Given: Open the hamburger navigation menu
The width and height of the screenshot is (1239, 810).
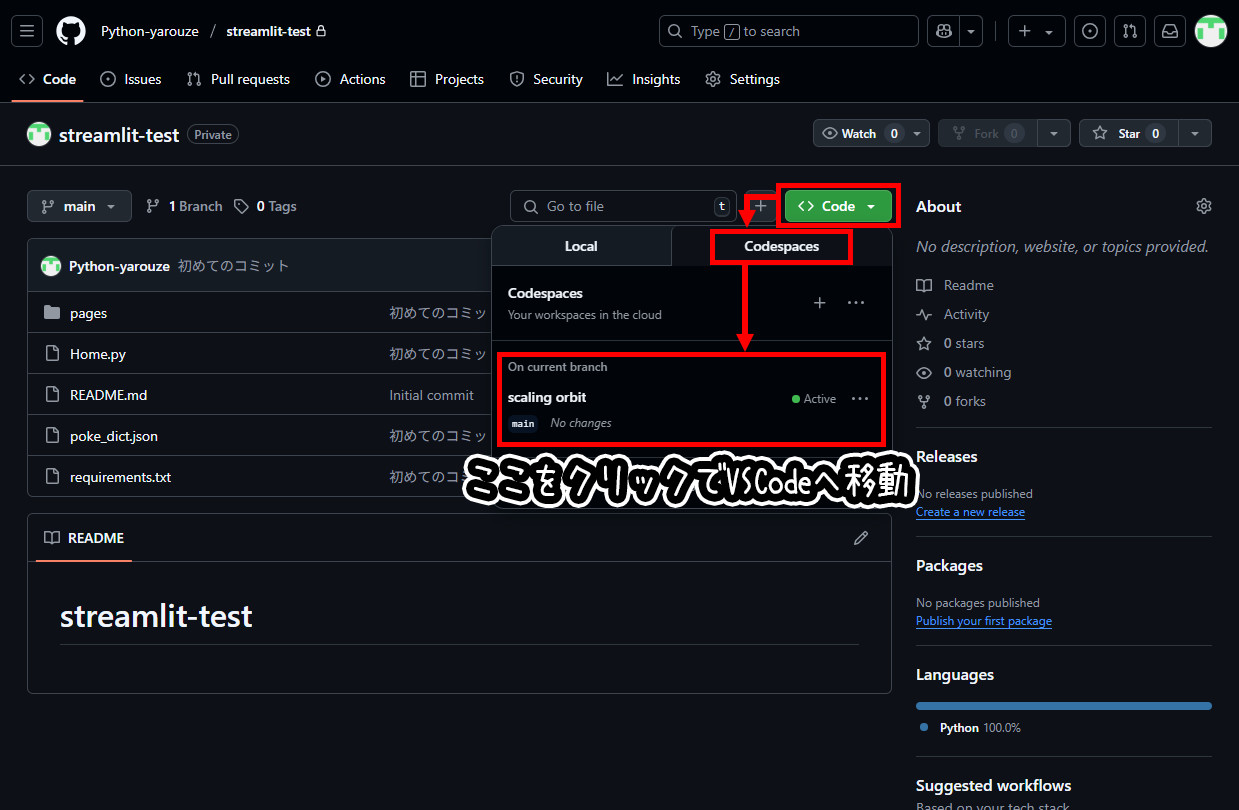Looking at the screenshot, I should tap(27, 31).
